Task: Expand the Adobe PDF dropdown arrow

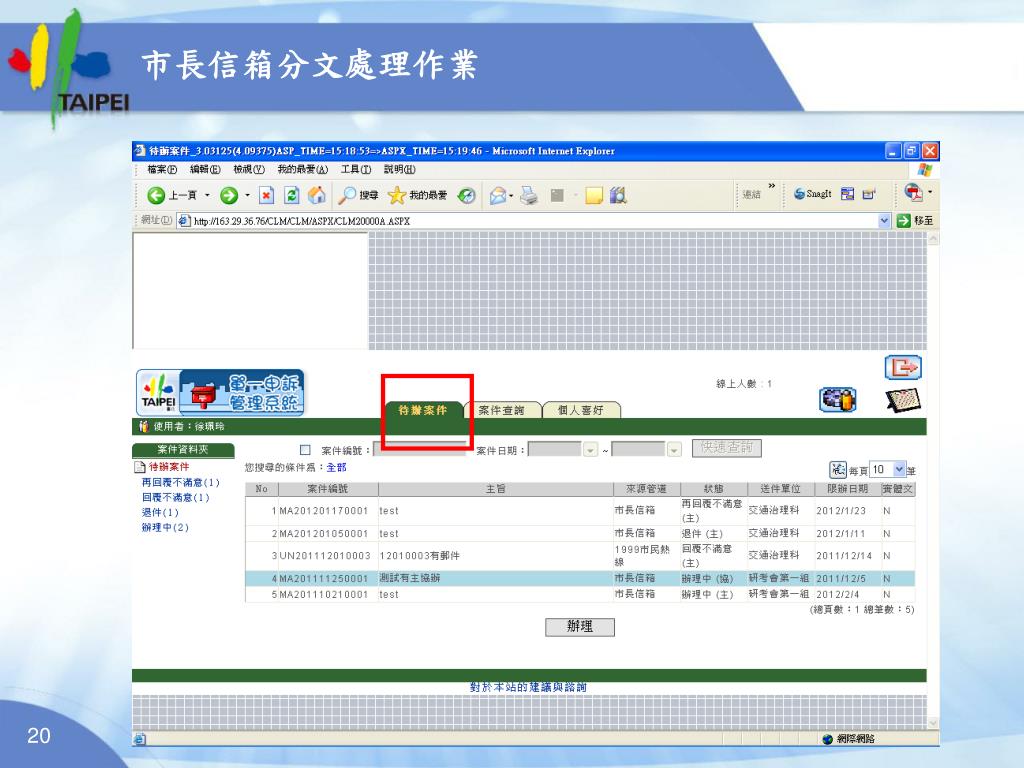Action: [x=930, y=193]
